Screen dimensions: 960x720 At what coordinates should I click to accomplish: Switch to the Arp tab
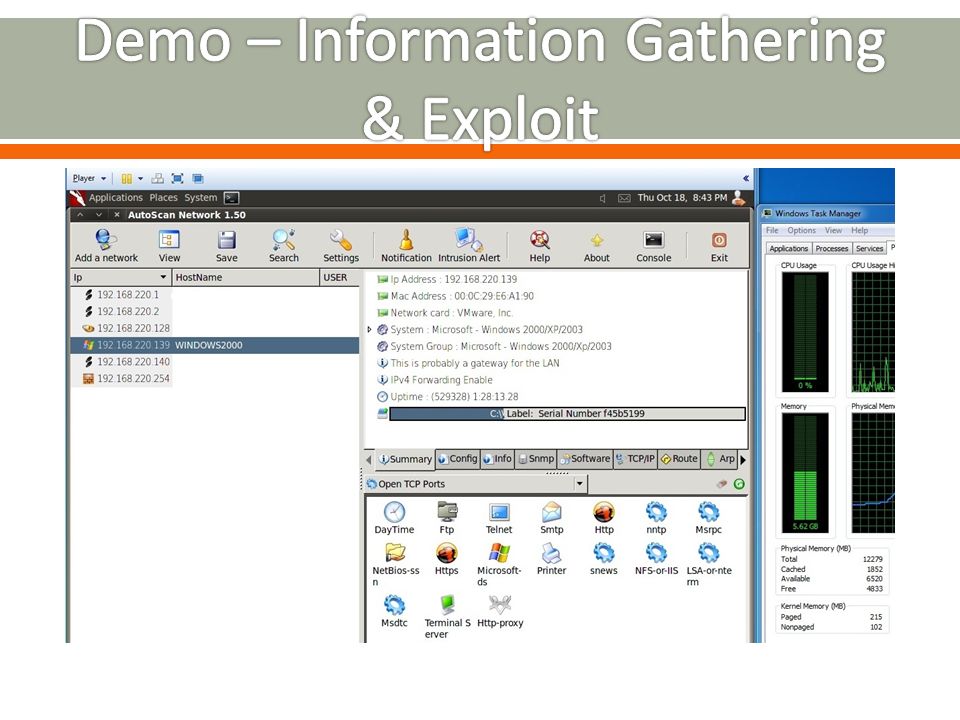point(721,459)
